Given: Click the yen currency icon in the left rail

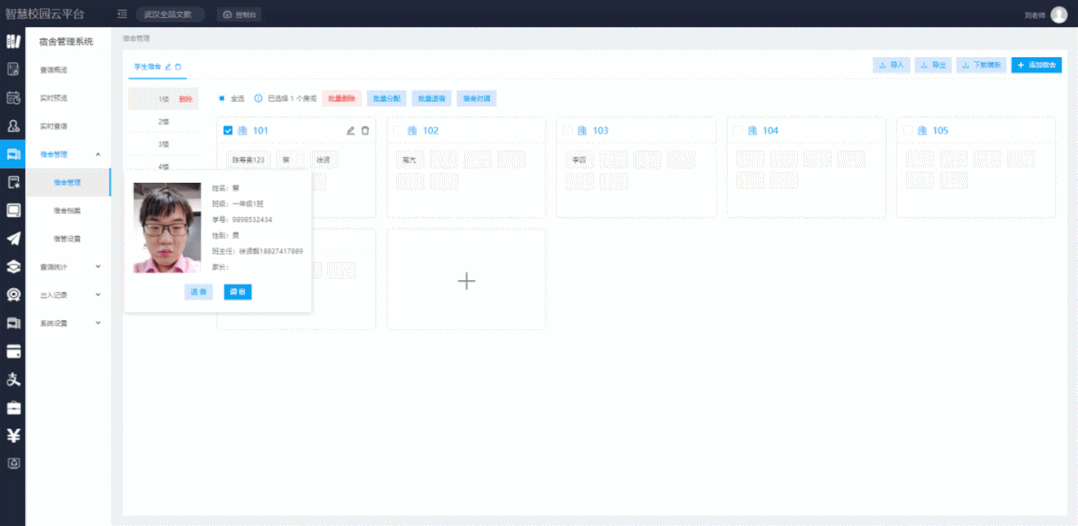Looking at the screenshot, I should (13, 435).
